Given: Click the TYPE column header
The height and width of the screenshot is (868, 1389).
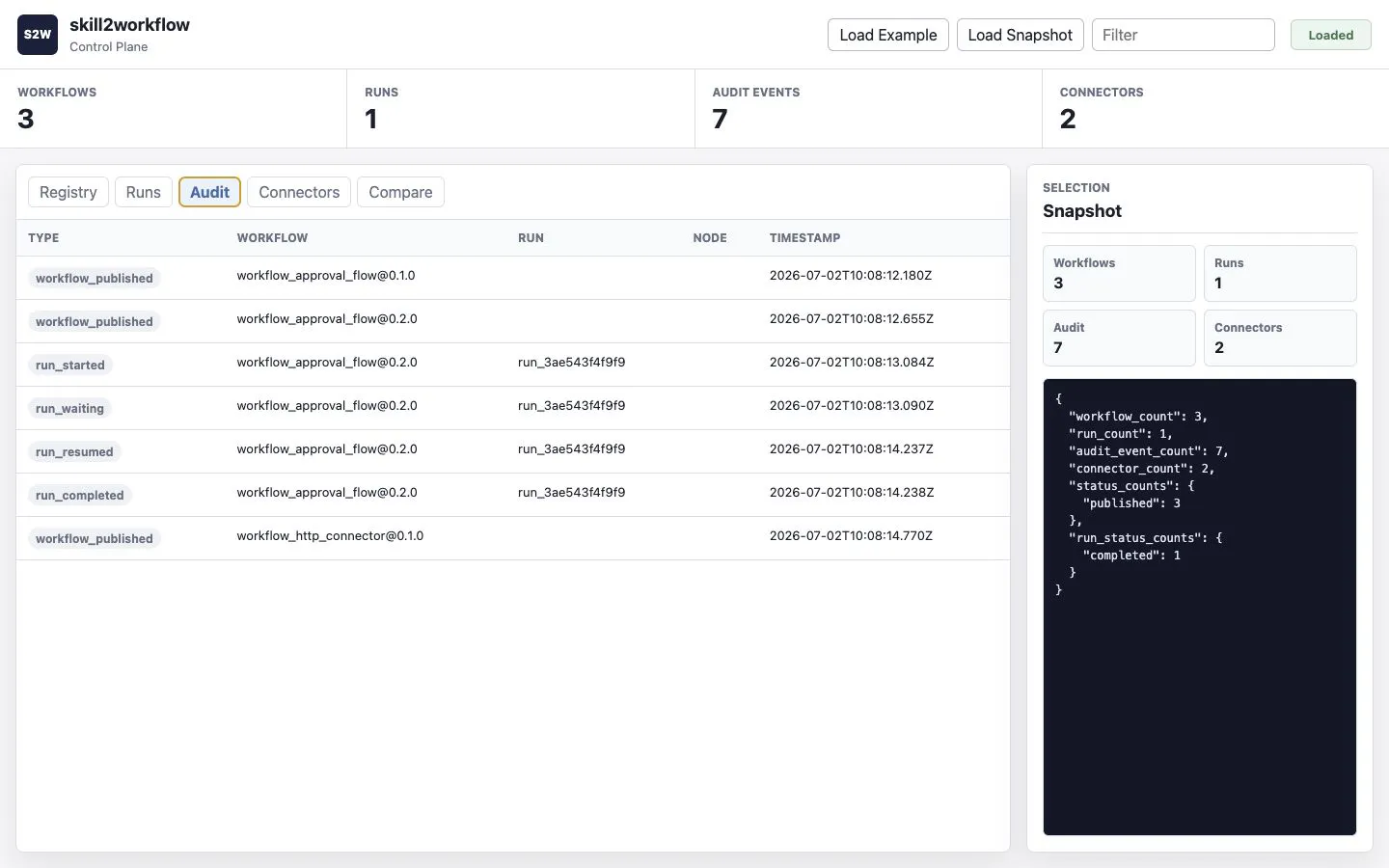Looking at the screenshot, I should pos(43,238).
